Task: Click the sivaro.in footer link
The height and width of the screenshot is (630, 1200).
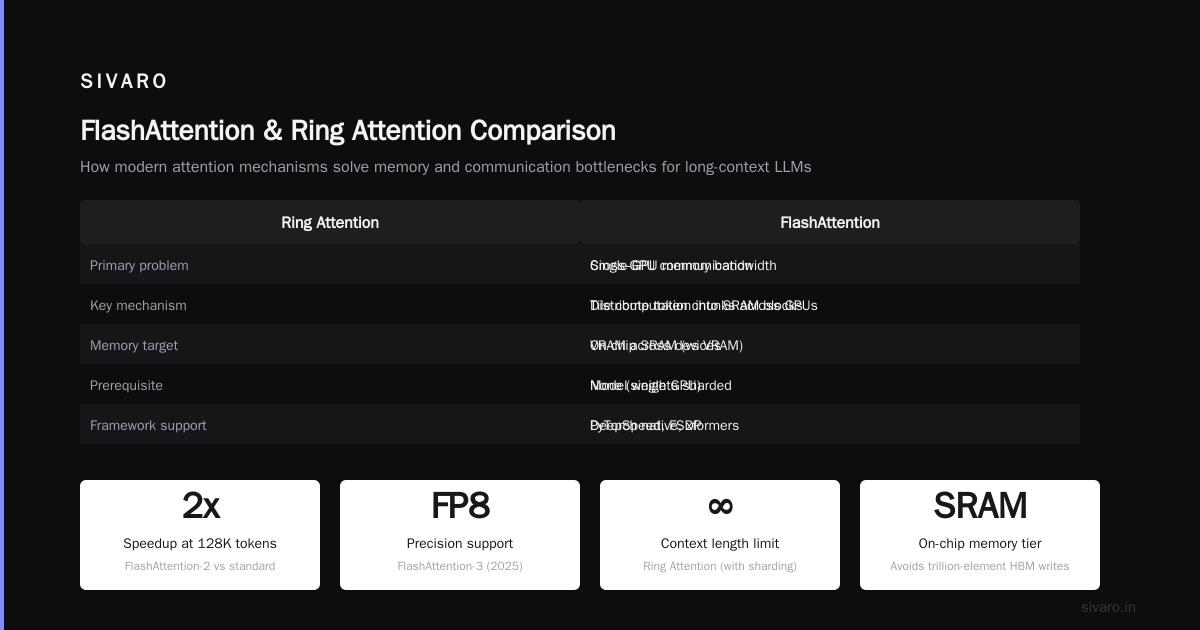Action: tap(1108, 607)
